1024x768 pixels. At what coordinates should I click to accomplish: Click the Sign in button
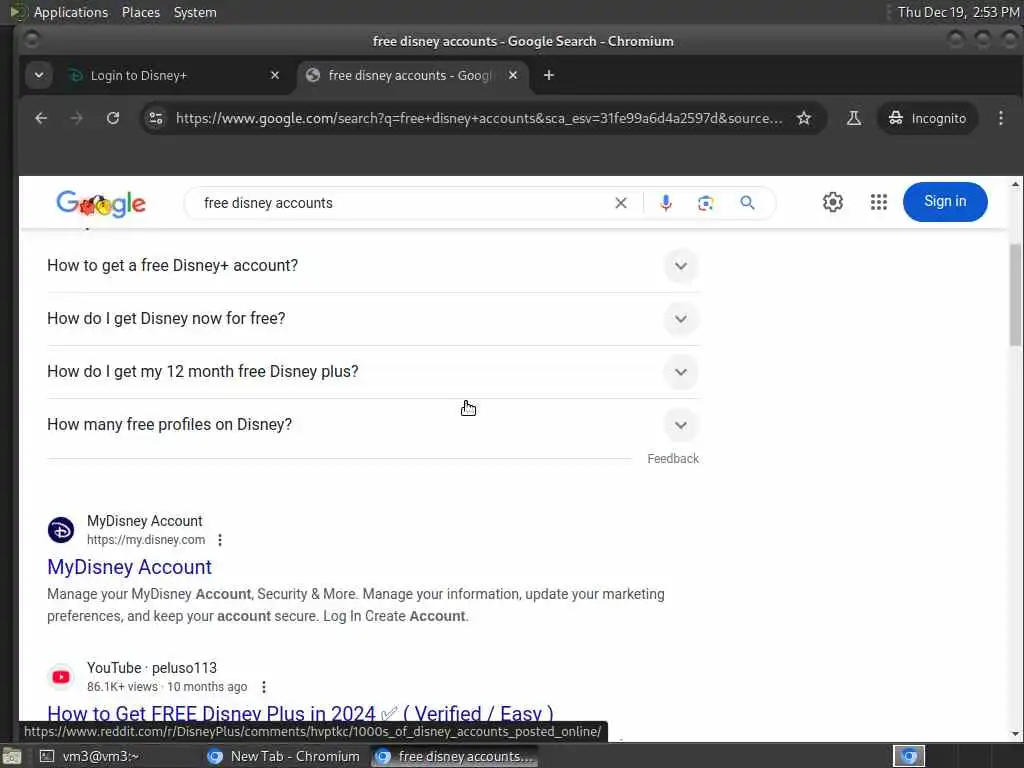[x=945, y=202]
